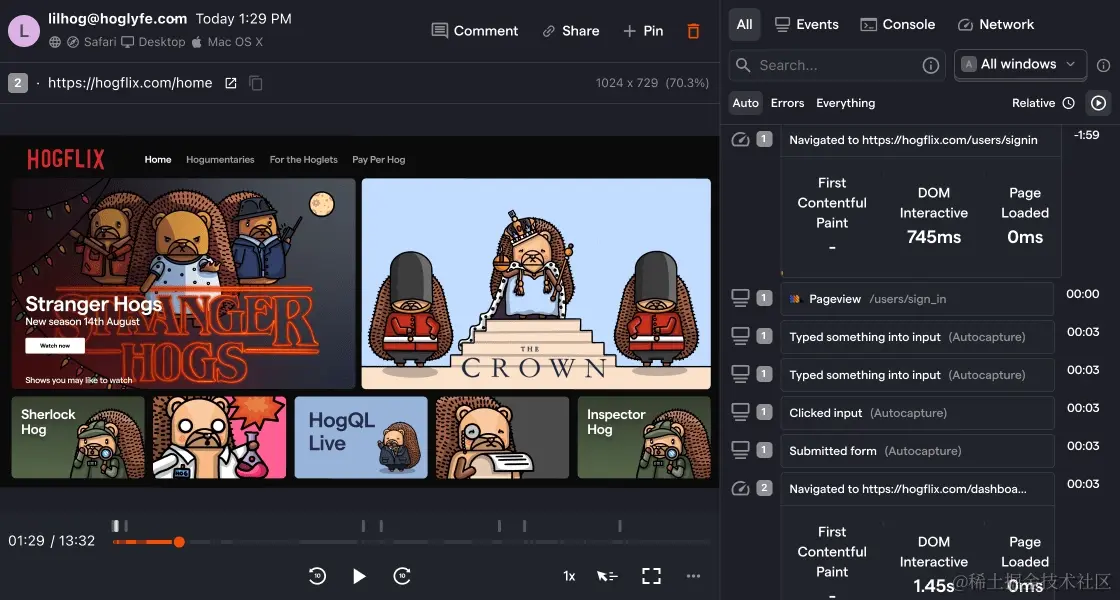Screen dimensions: 1120x600
Task: Click the speedometer icon on signin navigation row
Action: click(x=740, y=139)
